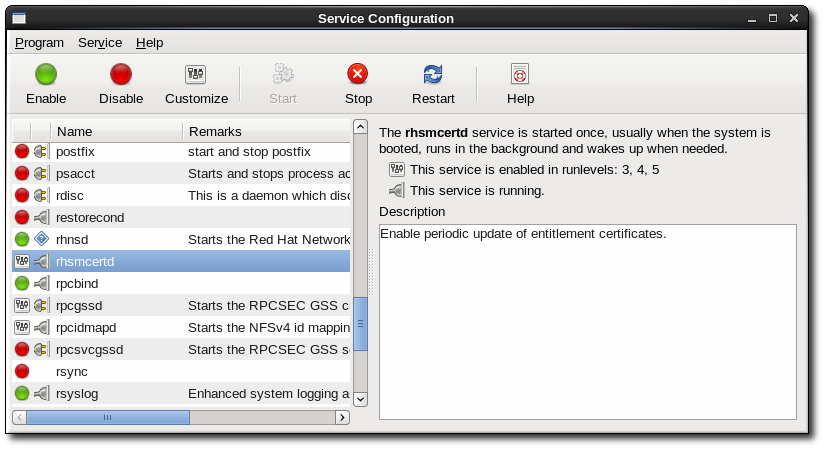The height and width of the screenshot is (449, 824).
Task: Click the plug icon beside rsyslog
Action: point(42,394)
